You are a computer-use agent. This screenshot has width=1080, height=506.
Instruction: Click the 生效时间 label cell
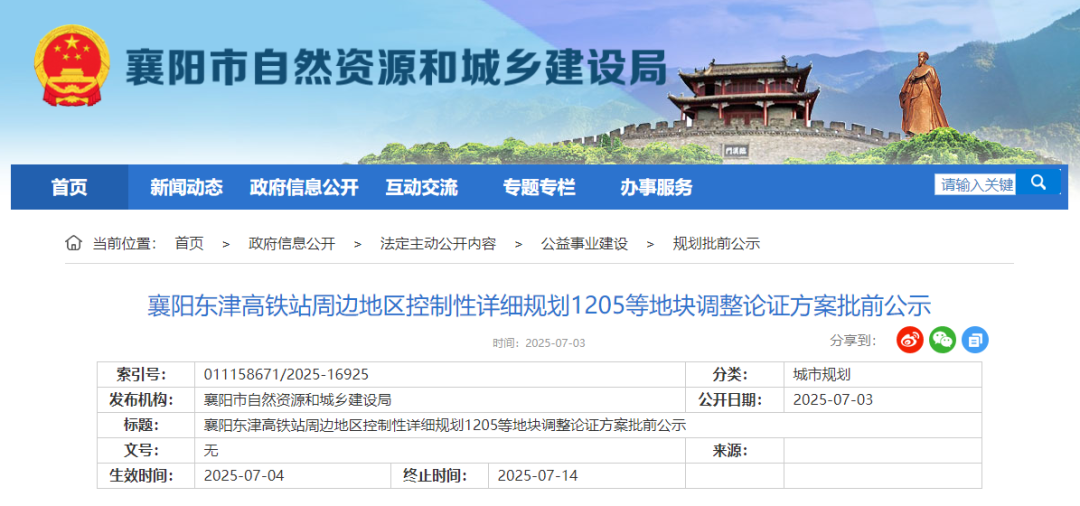tap(145, 476)
